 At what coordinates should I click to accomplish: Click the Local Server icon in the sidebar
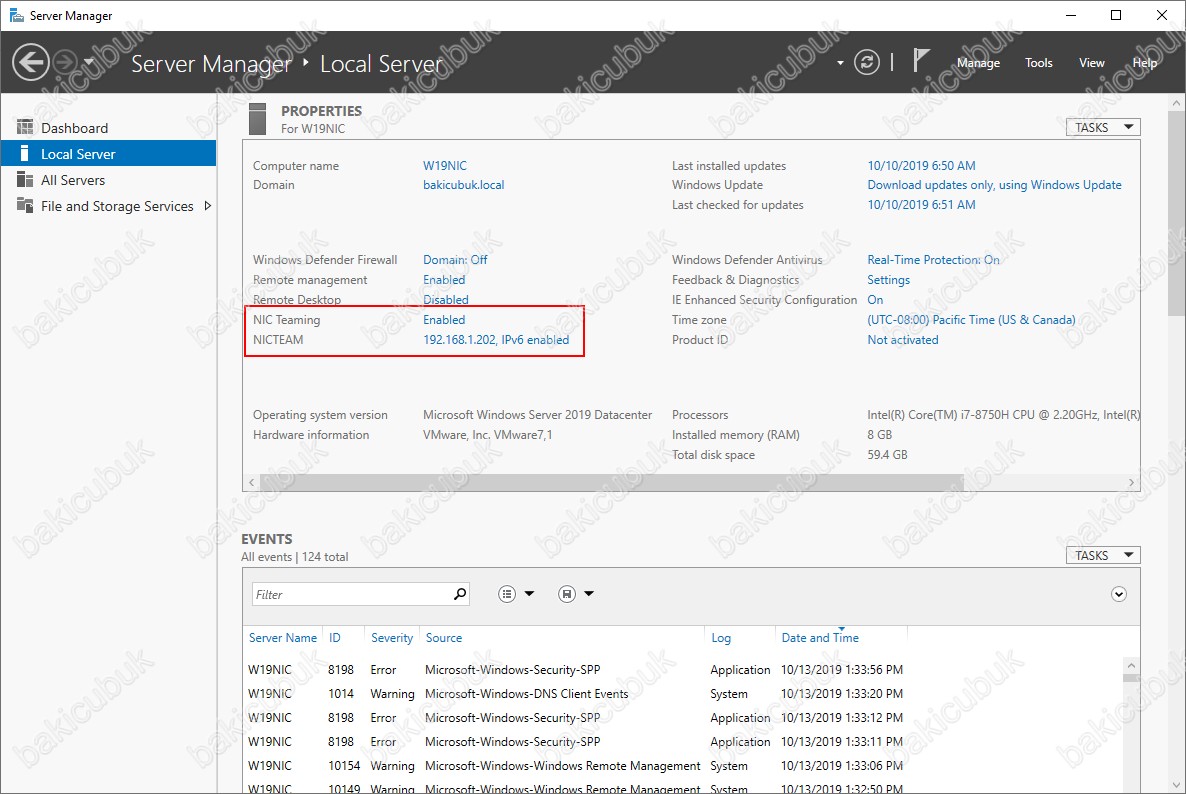24,154
